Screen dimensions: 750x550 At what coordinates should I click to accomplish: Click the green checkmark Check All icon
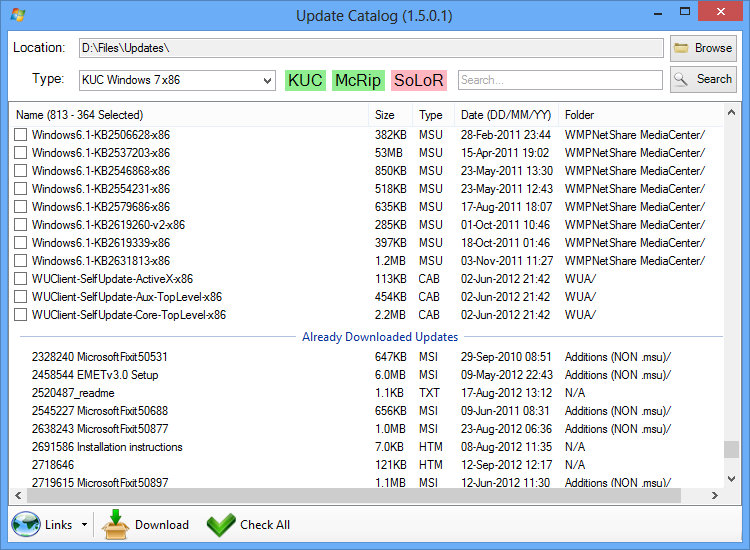click(x=221, y=525)
